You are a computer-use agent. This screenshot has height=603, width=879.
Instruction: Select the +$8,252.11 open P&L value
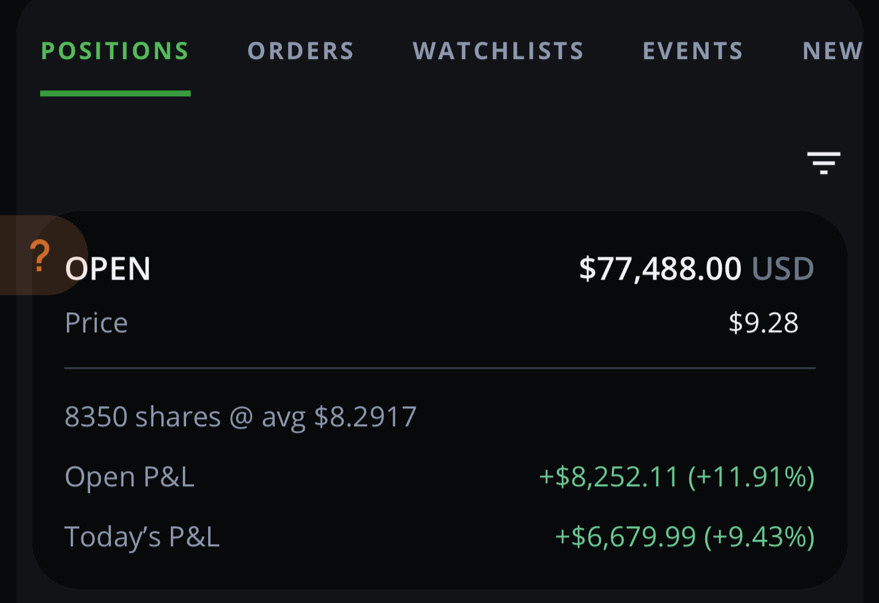[x=609, y=477]
